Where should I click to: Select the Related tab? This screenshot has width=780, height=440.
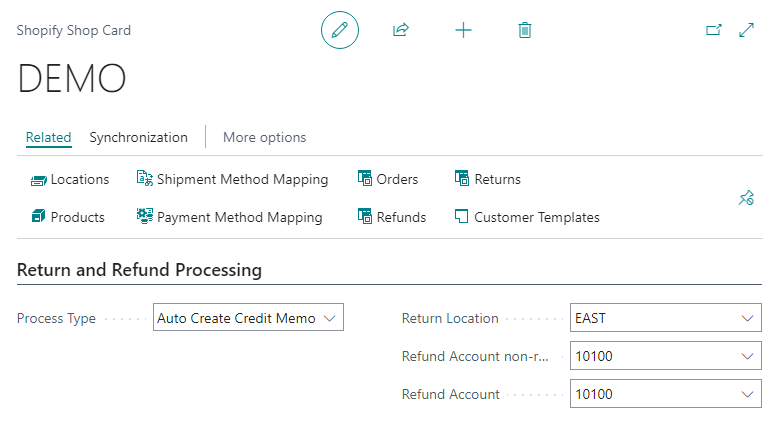click(48, 137)
